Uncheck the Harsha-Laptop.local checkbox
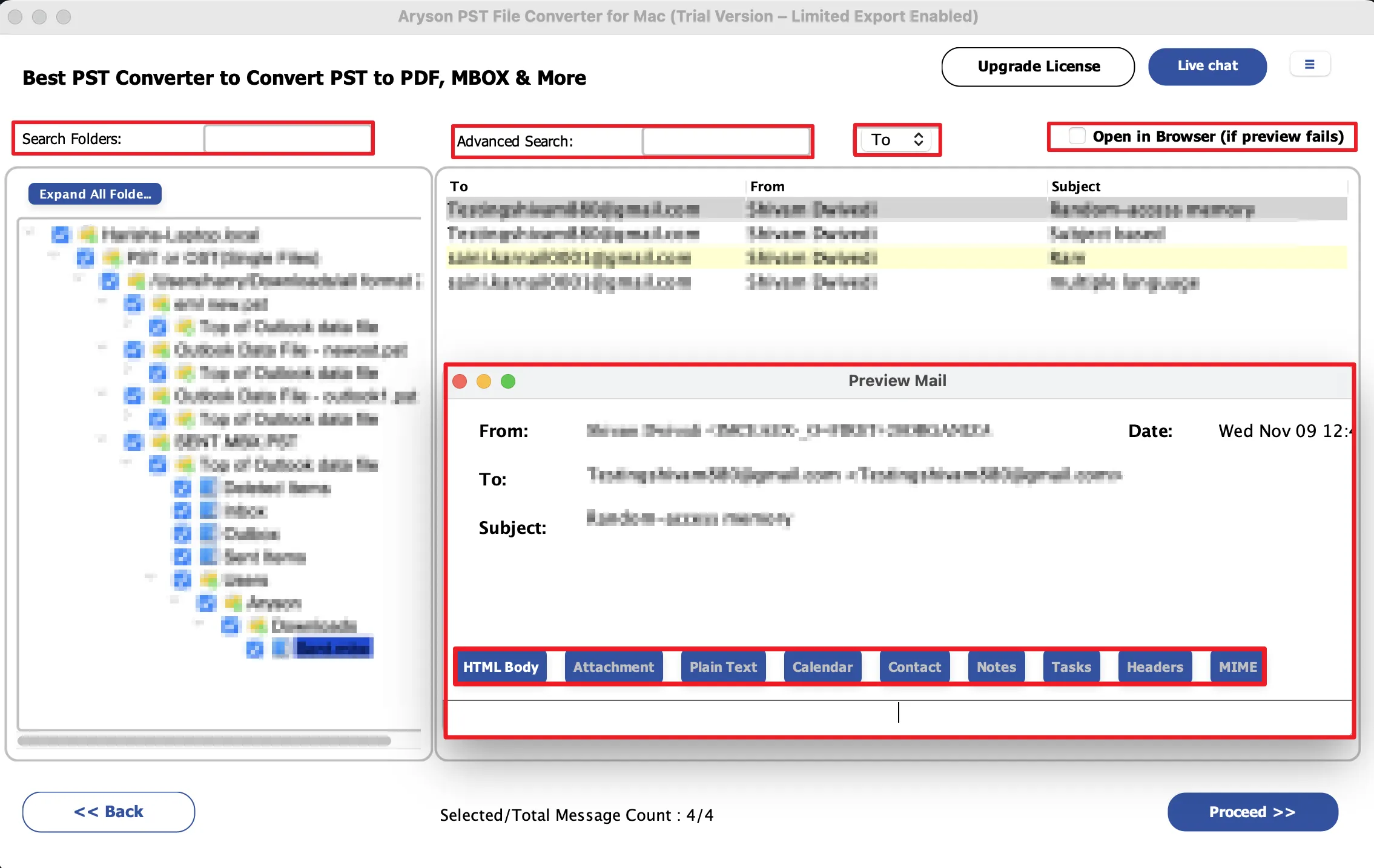The image size is (1374, 868). tap(61, 234)
